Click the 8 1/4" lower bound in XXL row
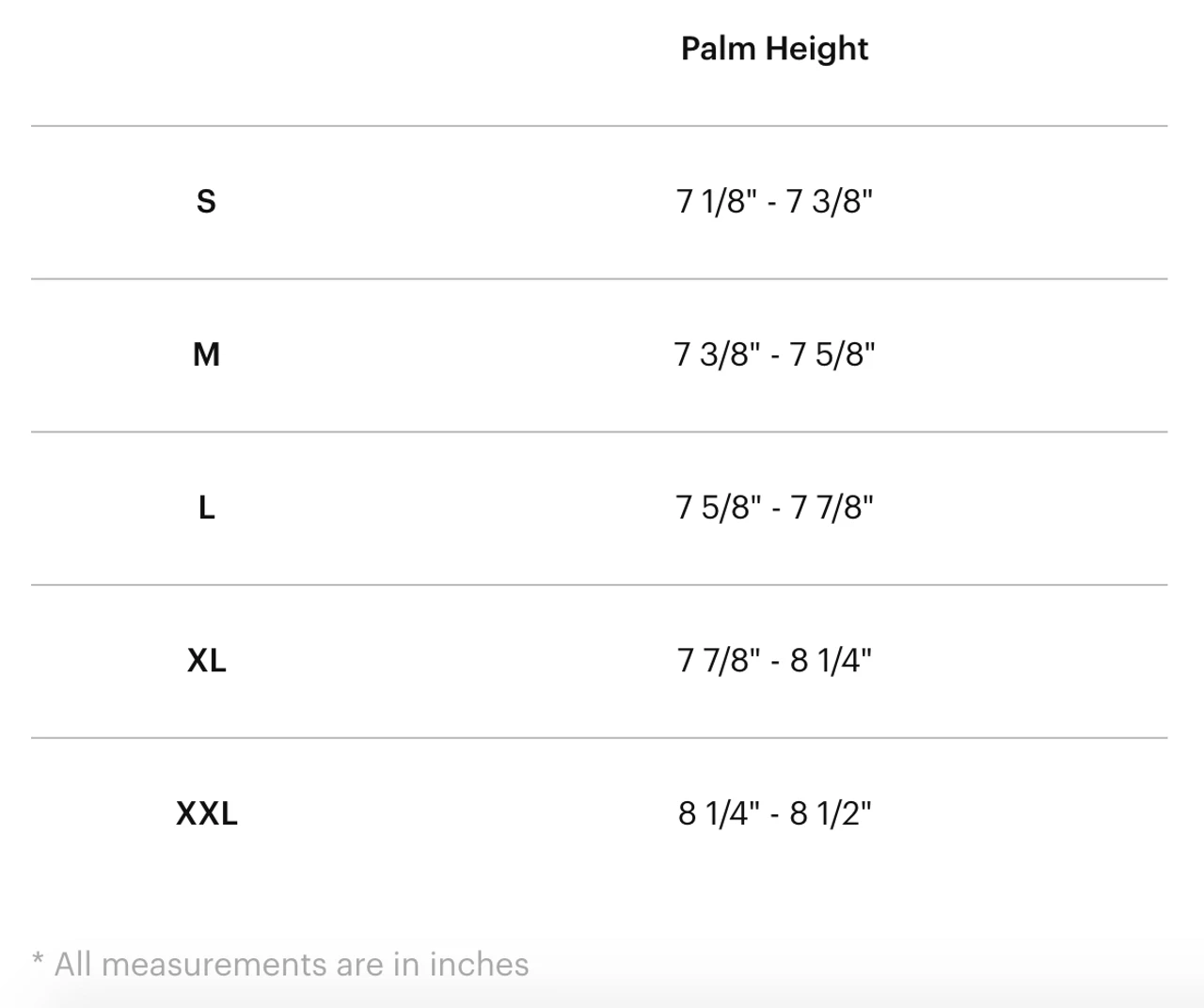Screen dimensions: 1204x1008 pos(719,813)
